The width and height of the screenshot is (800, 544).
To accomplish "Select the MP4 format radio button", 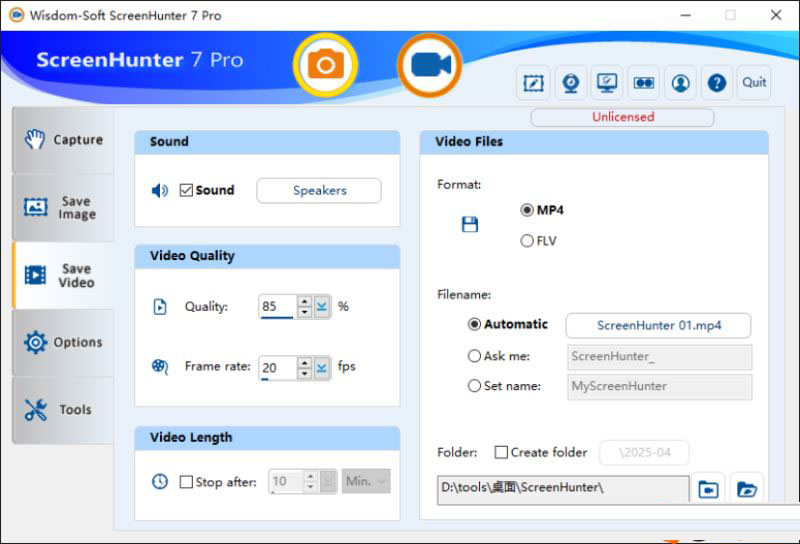I will (527, 210).
